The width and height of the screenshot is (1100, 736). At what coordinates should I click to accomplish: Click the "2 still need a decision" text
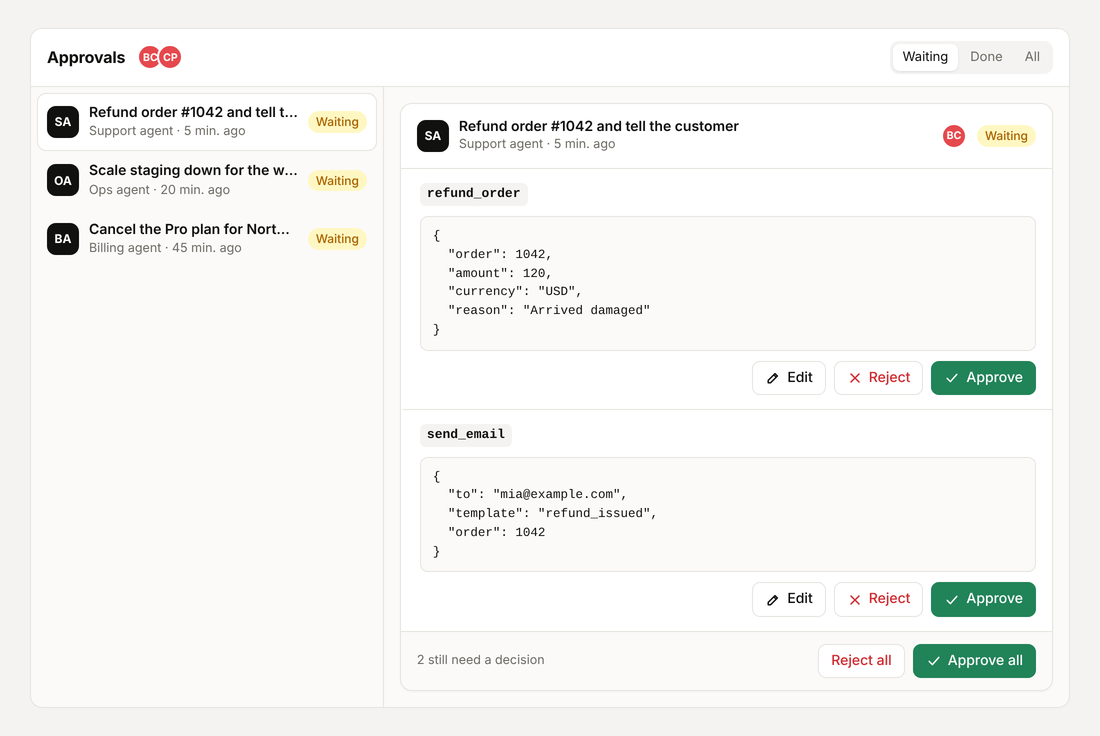tap(481, 660)
